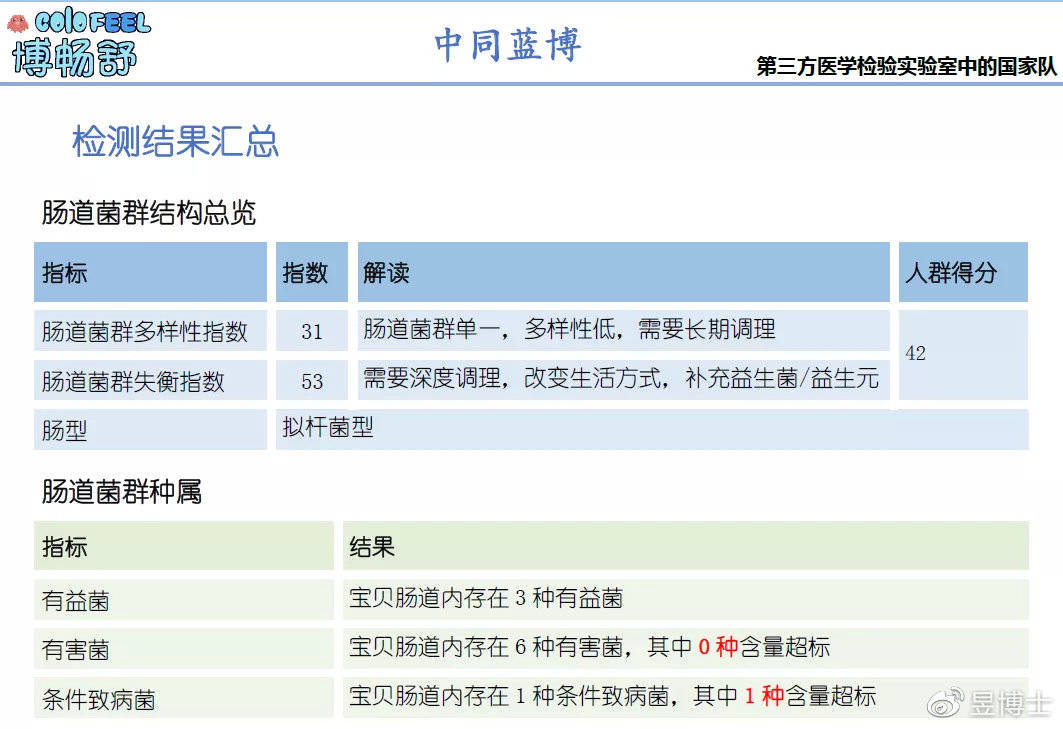Click the 肠型 row label
This screenshot has width=1063, height=729.
(151, 429)
